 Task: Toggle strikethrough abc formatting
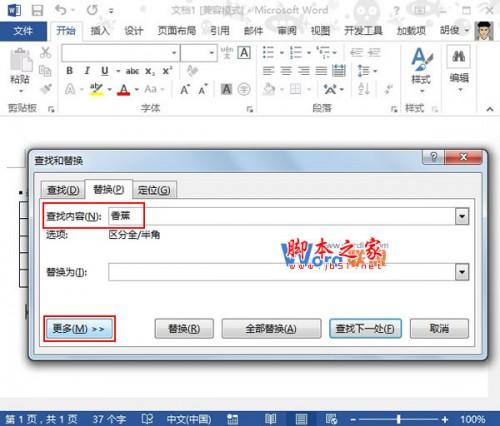pos(132,71)
